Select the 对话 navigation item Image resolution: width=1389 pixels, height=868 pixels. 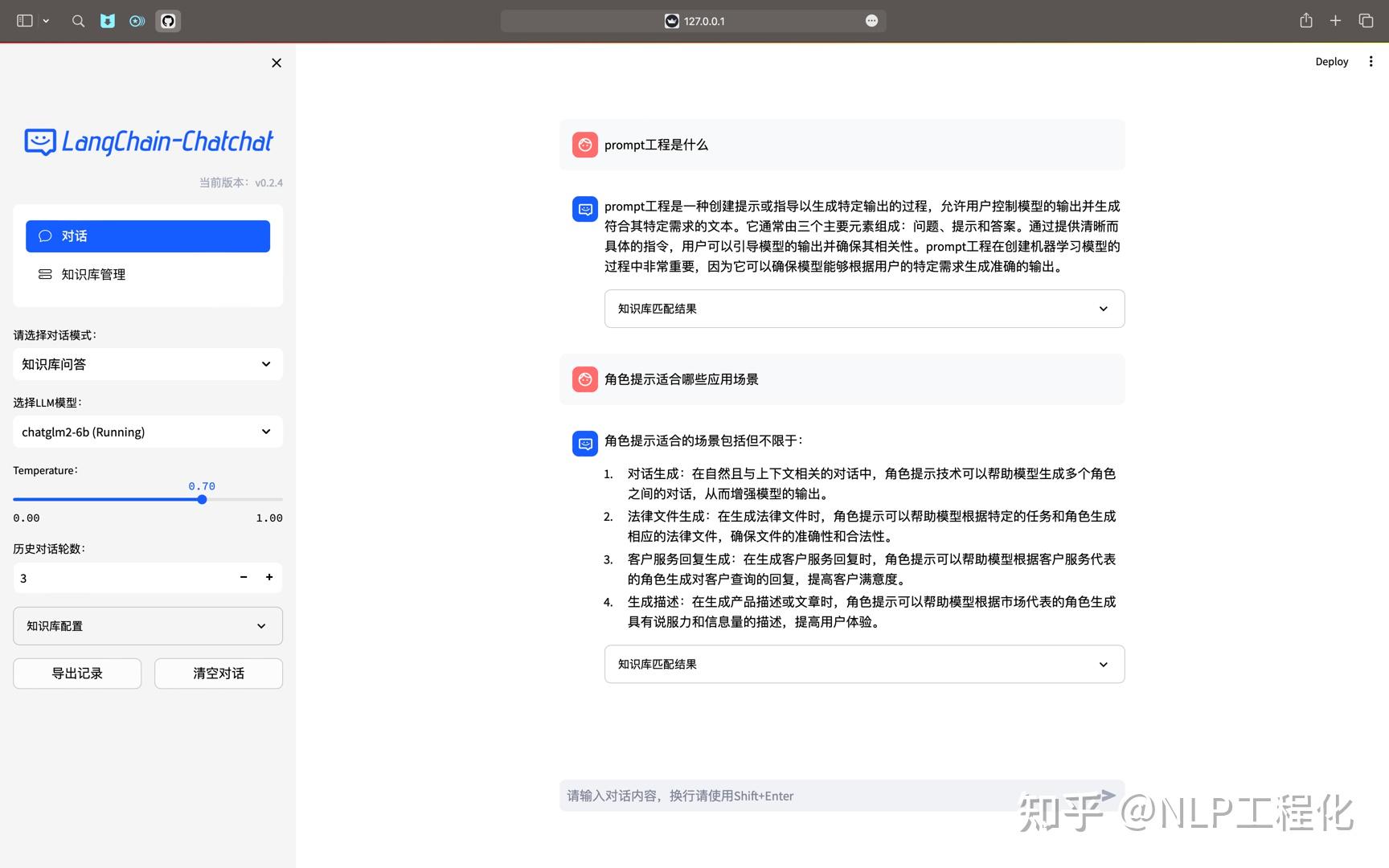click(147, 235)
